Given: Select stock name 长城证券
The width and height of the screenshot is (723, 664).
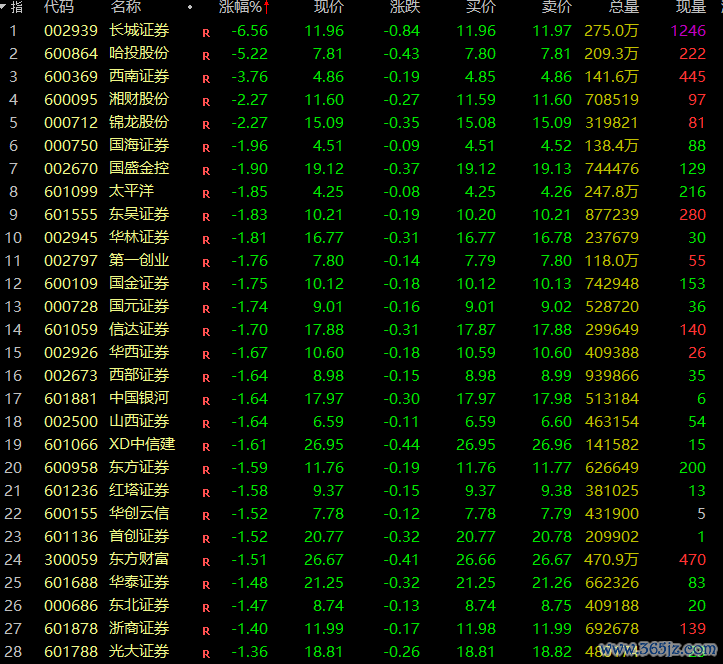Looking at the screenshot, I should point(139,30).
